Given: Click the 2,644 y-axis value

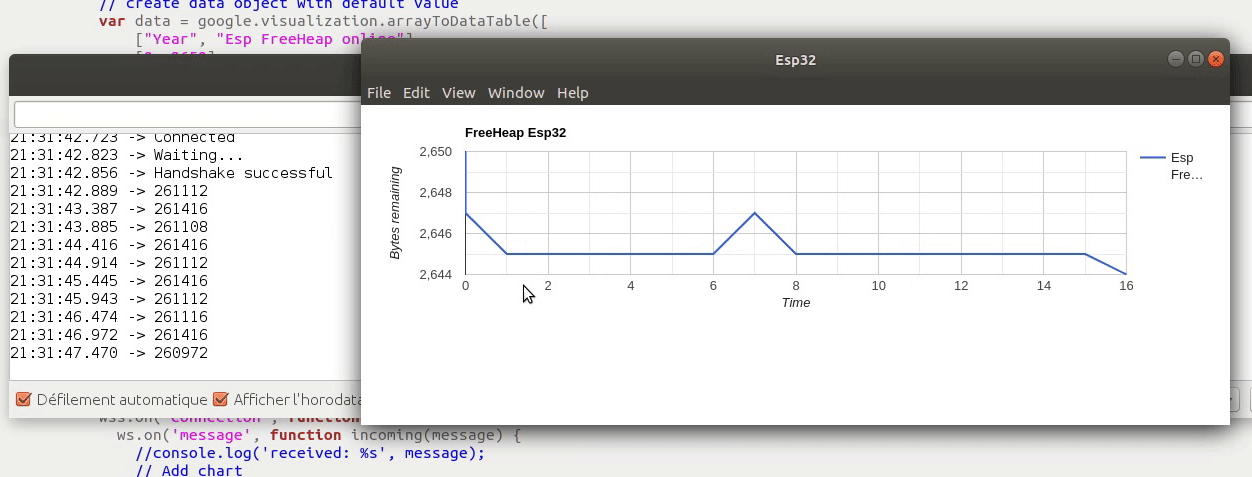Looking at the screenshot, I should pos(436,274).
